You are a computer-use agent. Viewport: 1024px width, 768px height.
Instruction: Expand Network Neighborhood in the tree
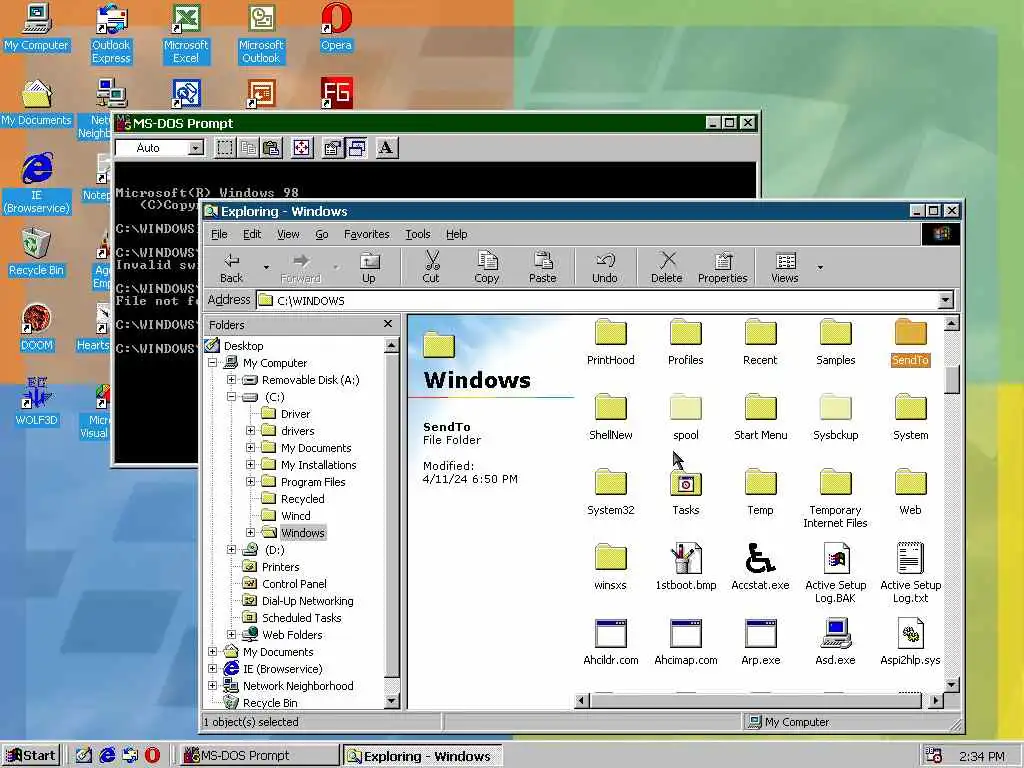pos(213,686)
